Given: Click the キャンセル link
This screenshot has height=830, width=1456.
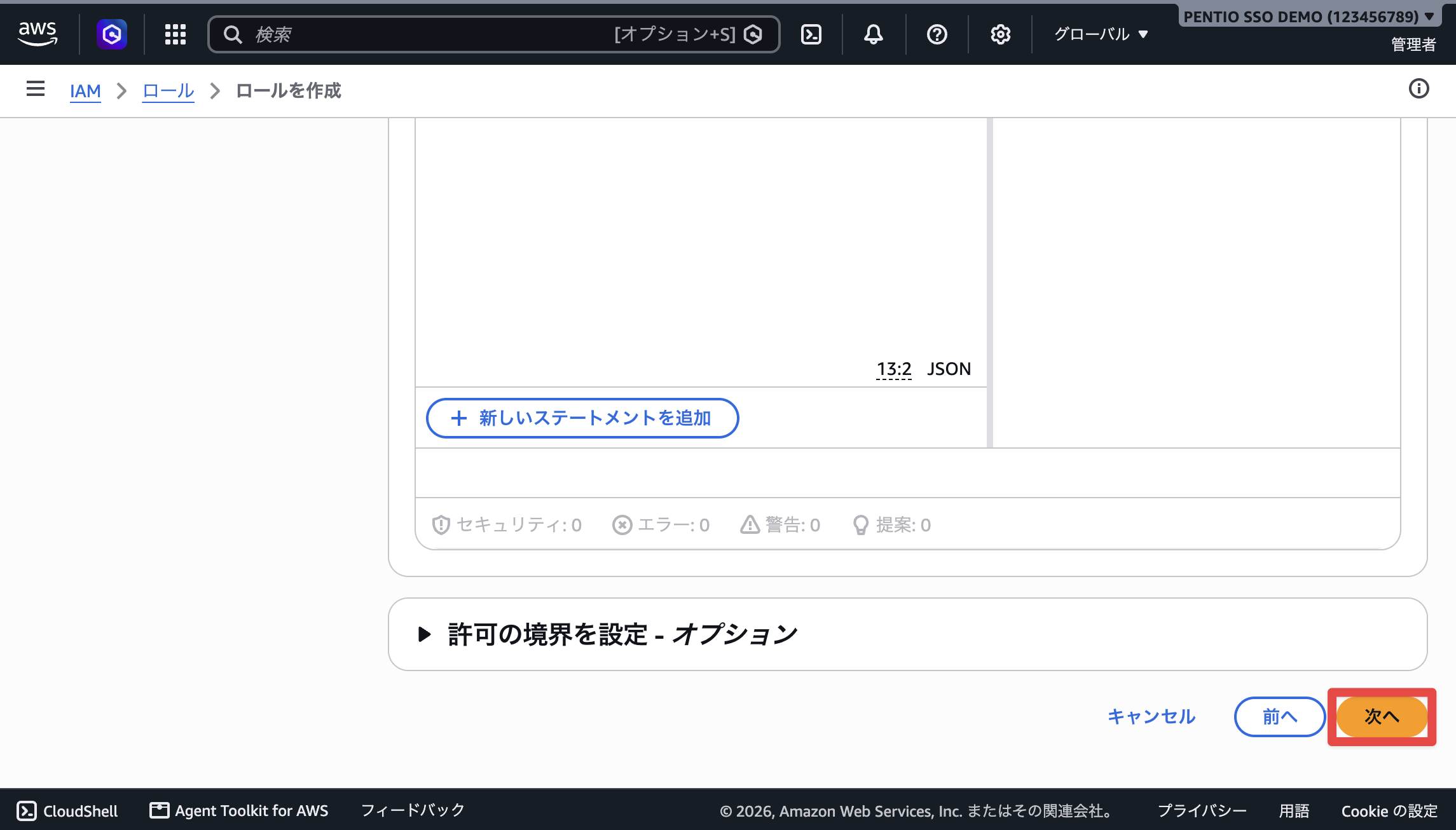Looking at the screenshot, I should point(1151,717).
